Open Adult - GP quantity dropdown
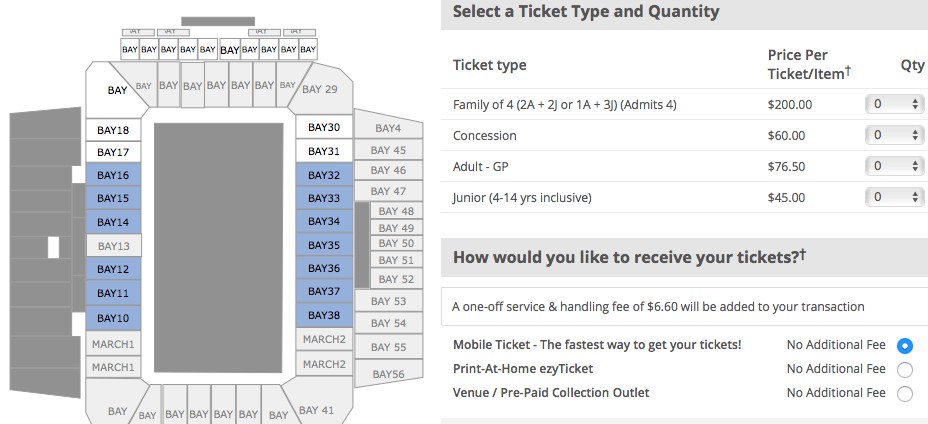The image size is (928, 424). (x=894, y=166)
